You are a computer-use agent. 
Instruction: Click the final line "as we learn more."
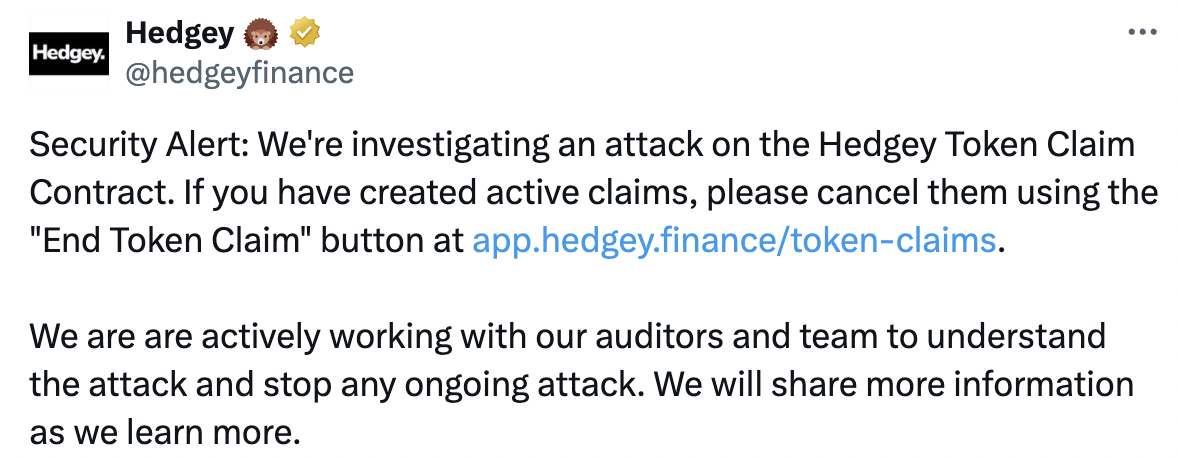coord(164,432)
